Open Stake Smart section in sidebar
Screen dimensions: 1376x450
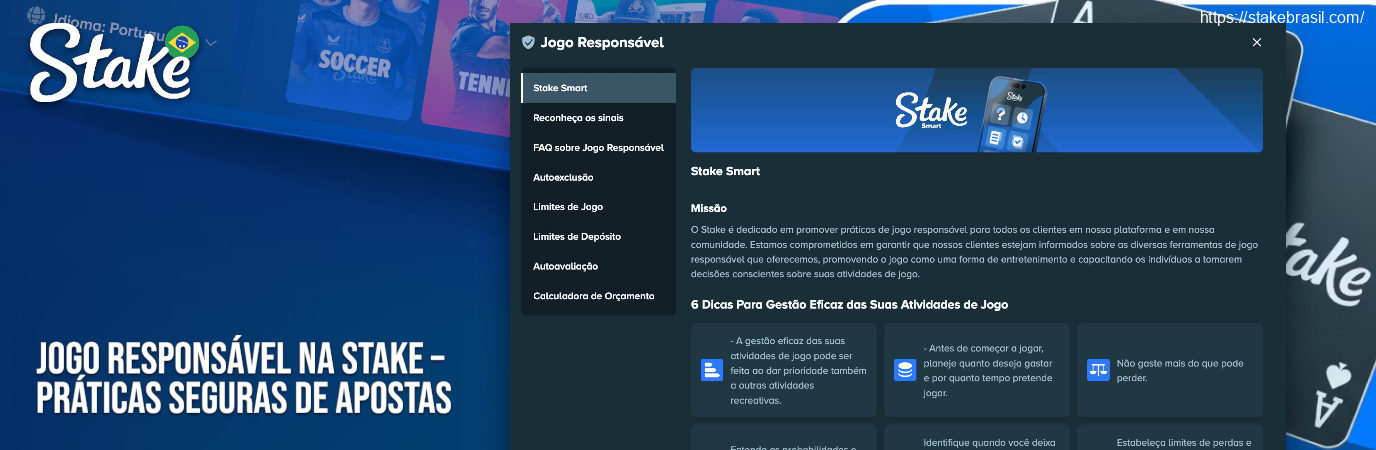598,88
